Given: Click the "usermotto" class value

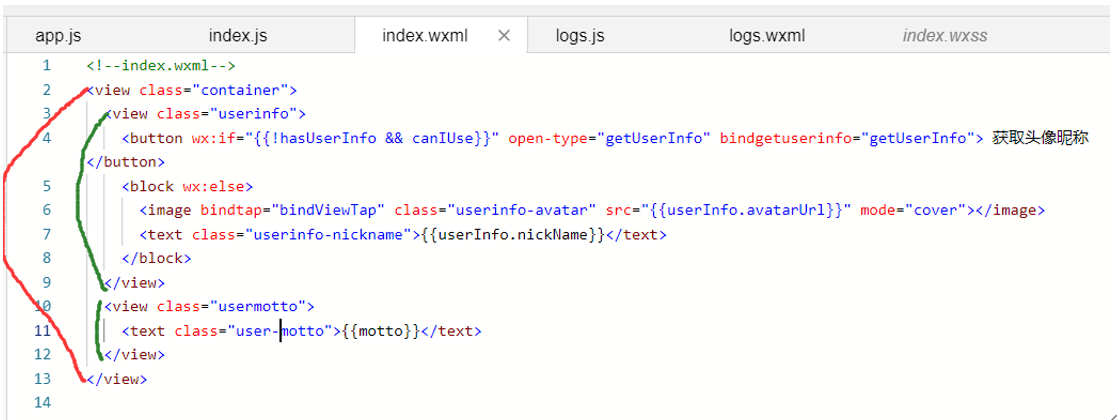Looking at the screenshot, I should [258, 307].
